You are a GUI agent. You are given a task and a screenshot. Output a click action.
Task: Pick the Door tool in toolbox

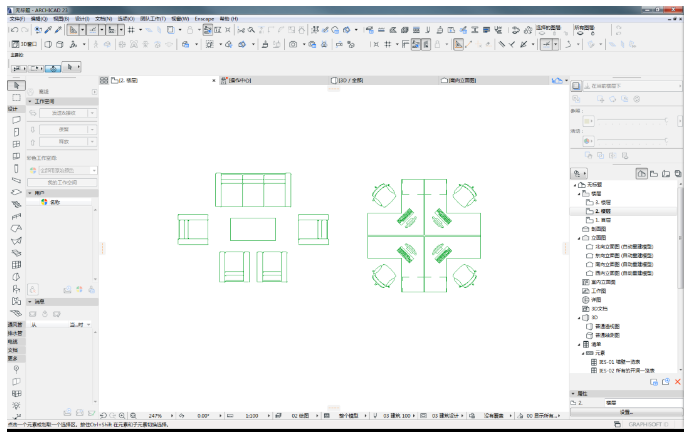(x=16, y=132)
